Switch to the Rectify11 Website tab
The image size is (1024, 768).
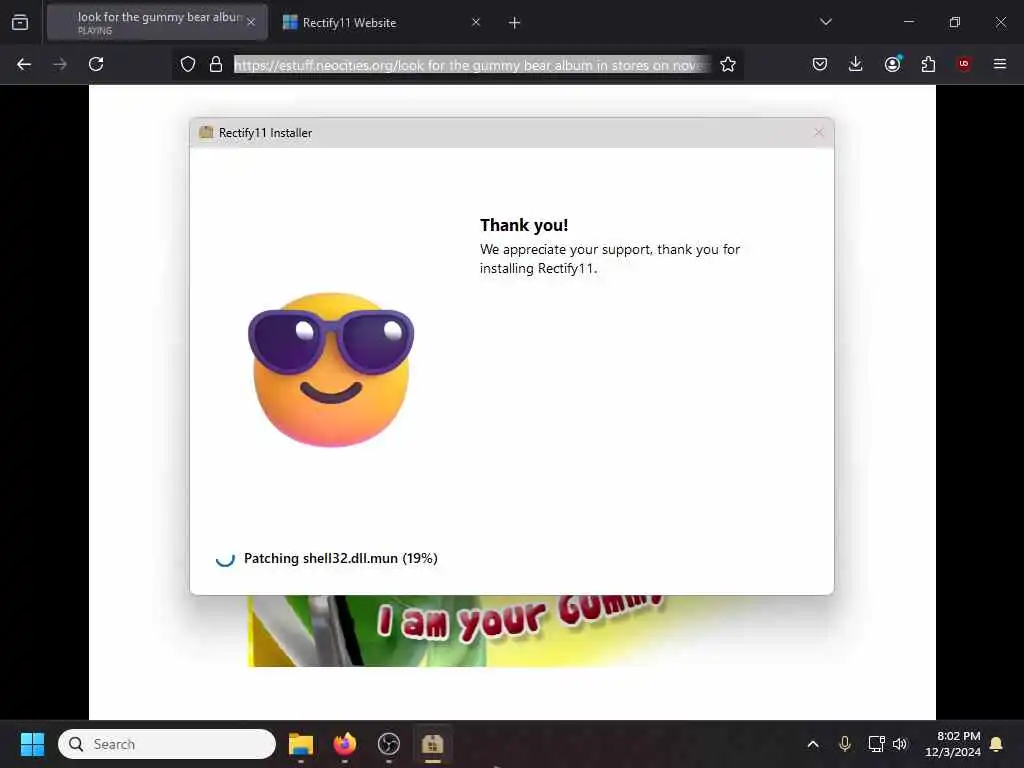pos(372,22)
